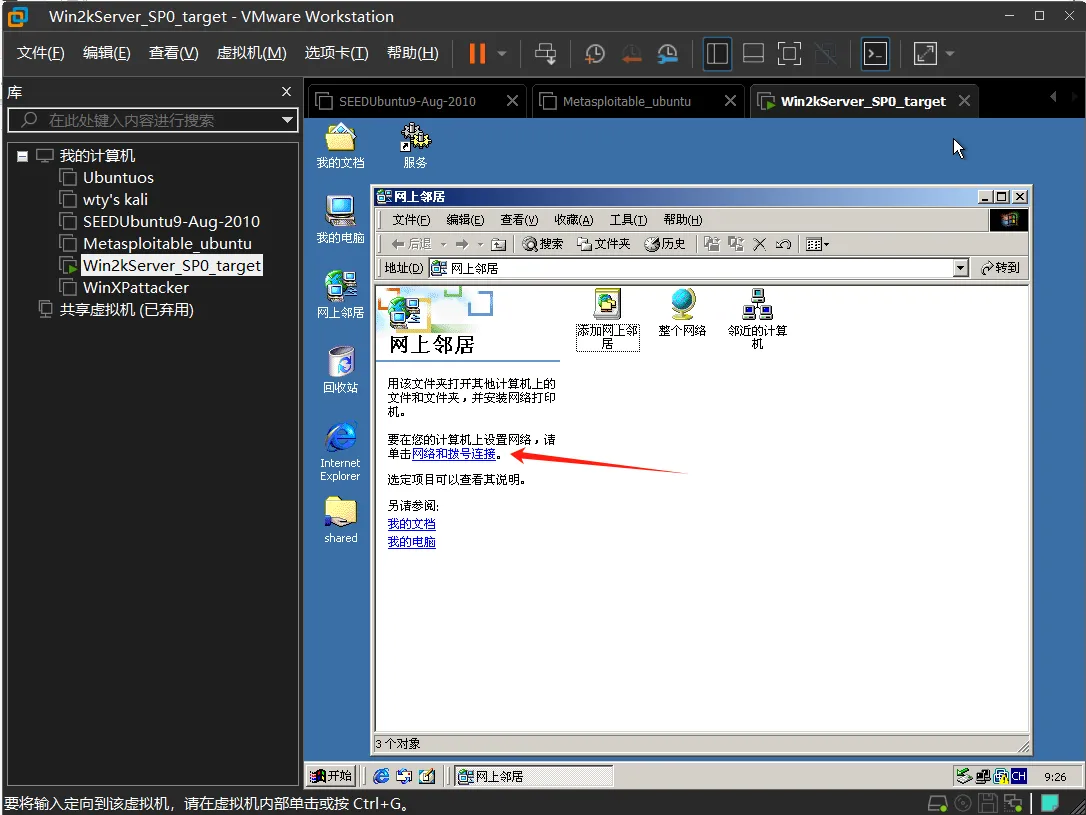Launch Internet Explorer from quick launch
This screenshot has width=1086, height=815.
[x=381, y=776]
